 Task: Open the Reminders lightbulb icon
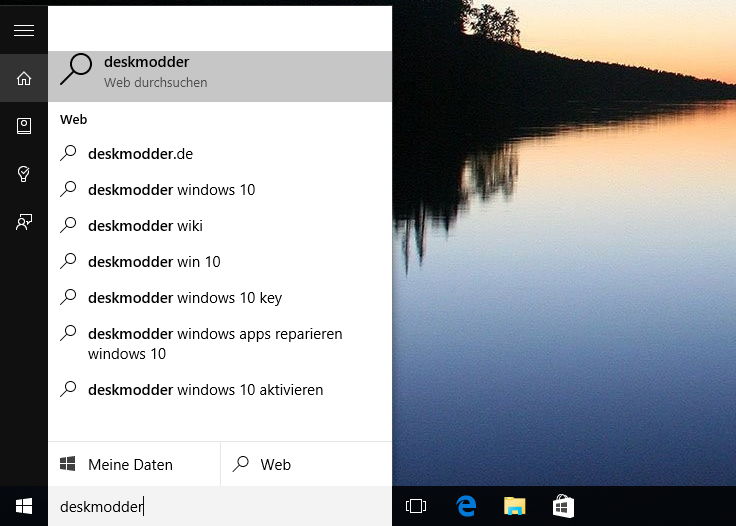coord(24,174)
